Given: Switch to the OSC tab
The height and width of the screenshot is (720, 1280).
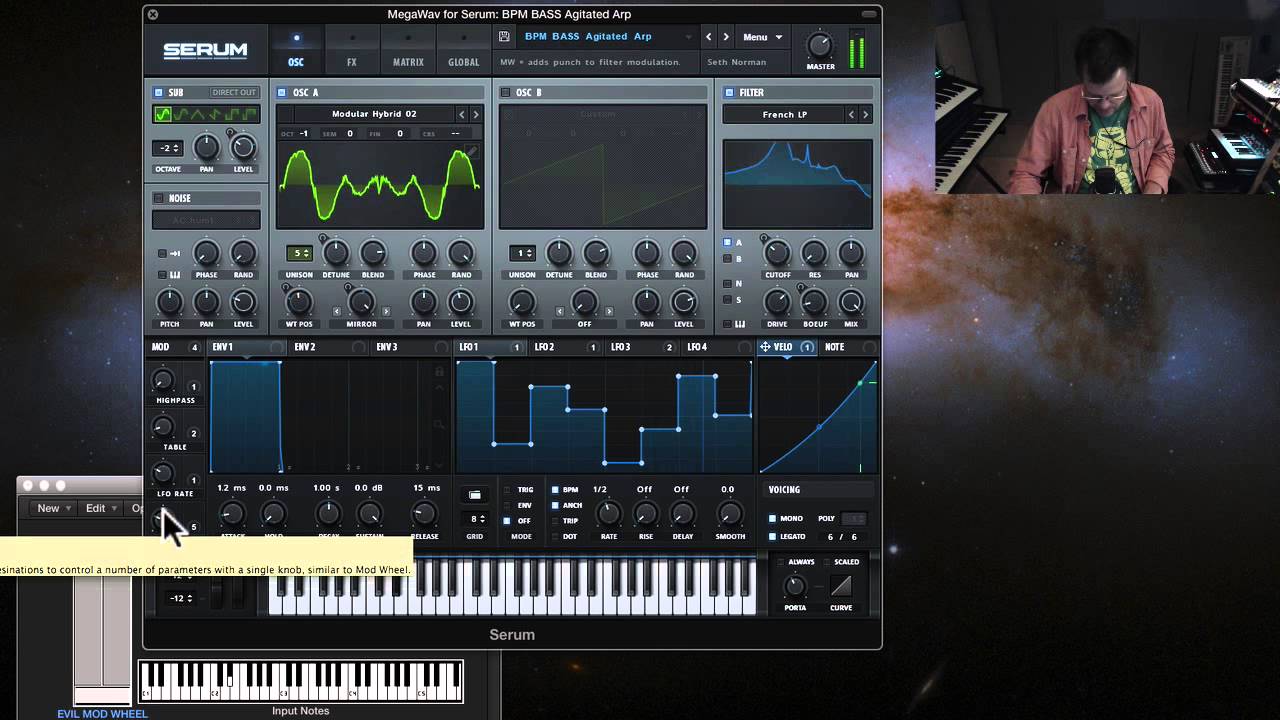Looking at the screenshot, I should click(296, 50).
